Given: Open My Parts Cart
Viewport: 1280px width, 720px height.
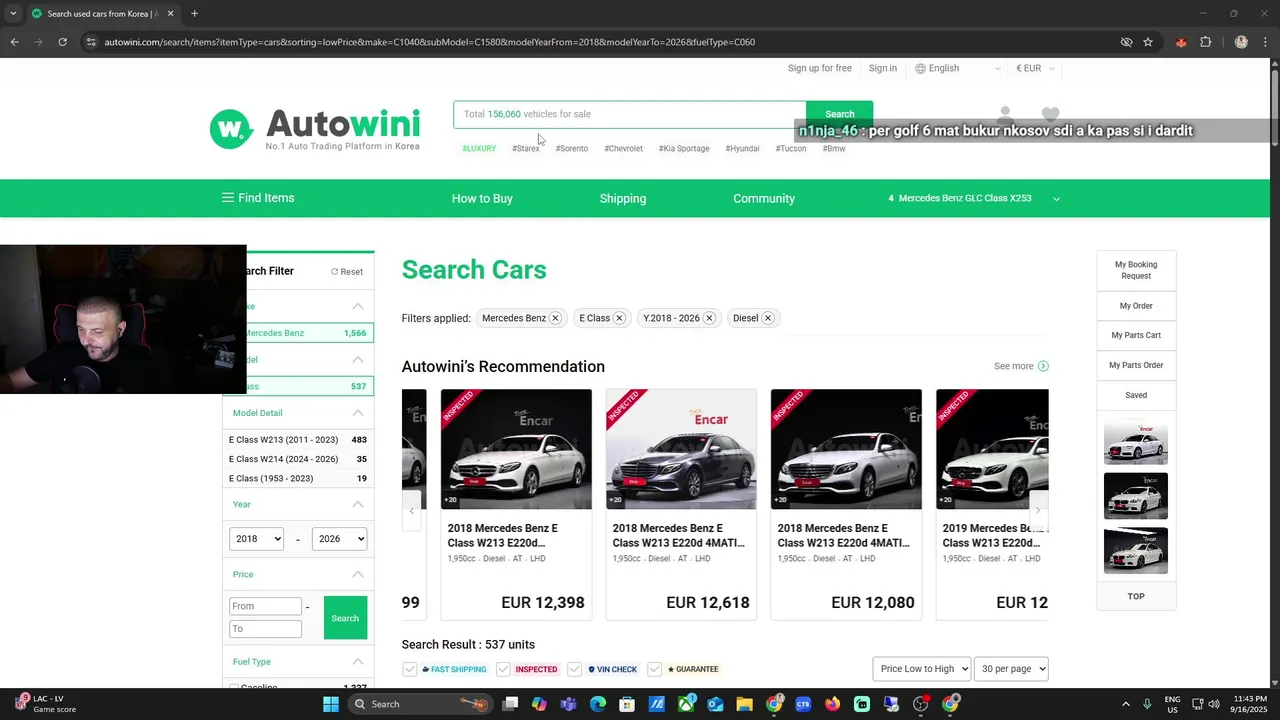Looking at the screenshot, I should [1136, 335].
